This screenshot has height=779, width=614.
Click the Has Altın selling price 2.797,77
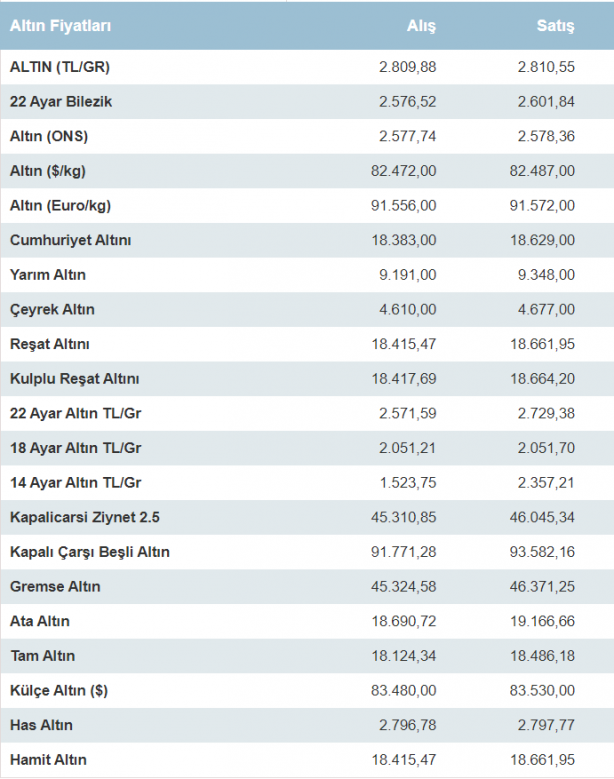point(546,725)
